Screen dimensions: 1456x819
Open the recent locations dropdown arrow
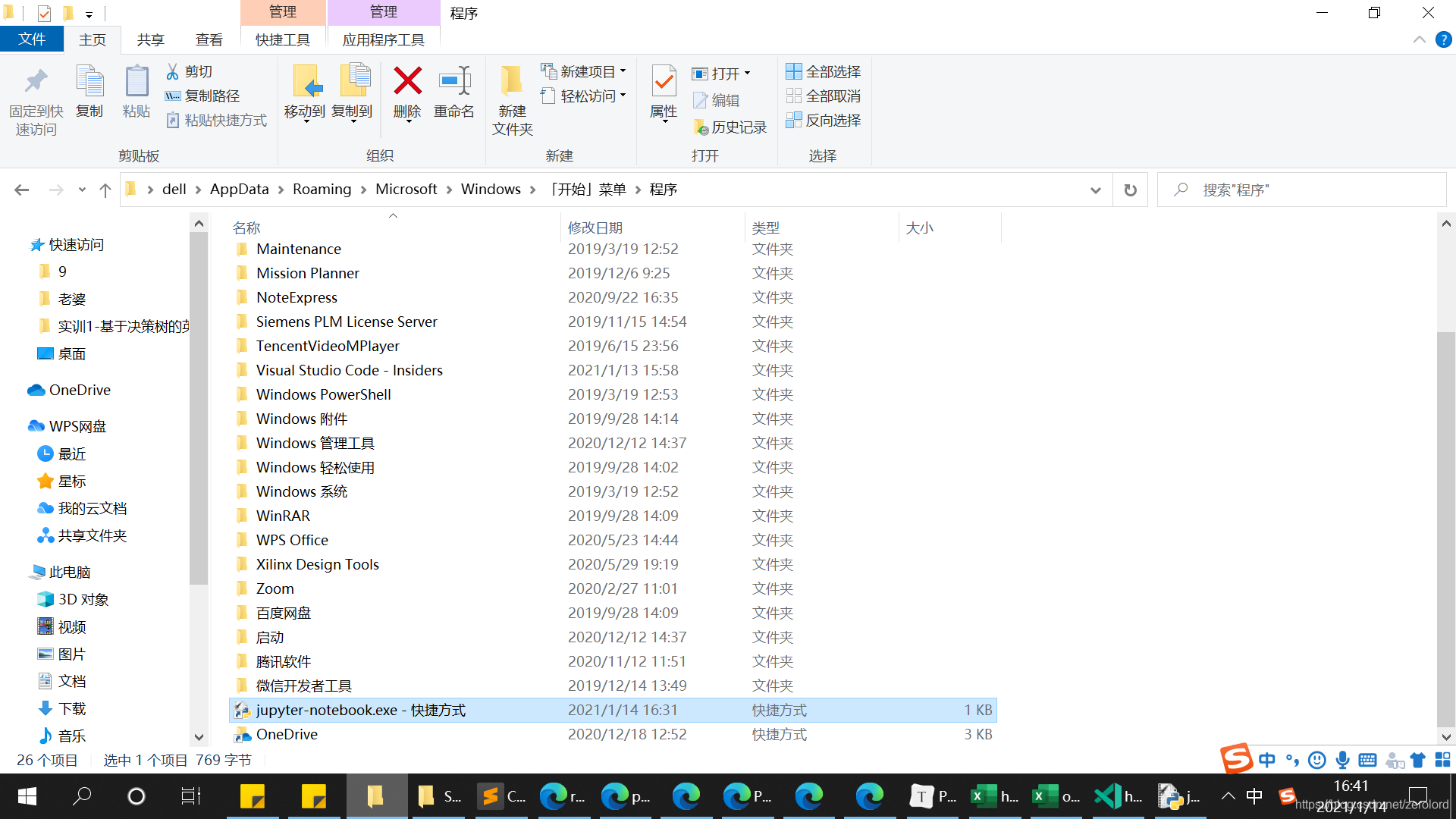click(x=82, y=190)
